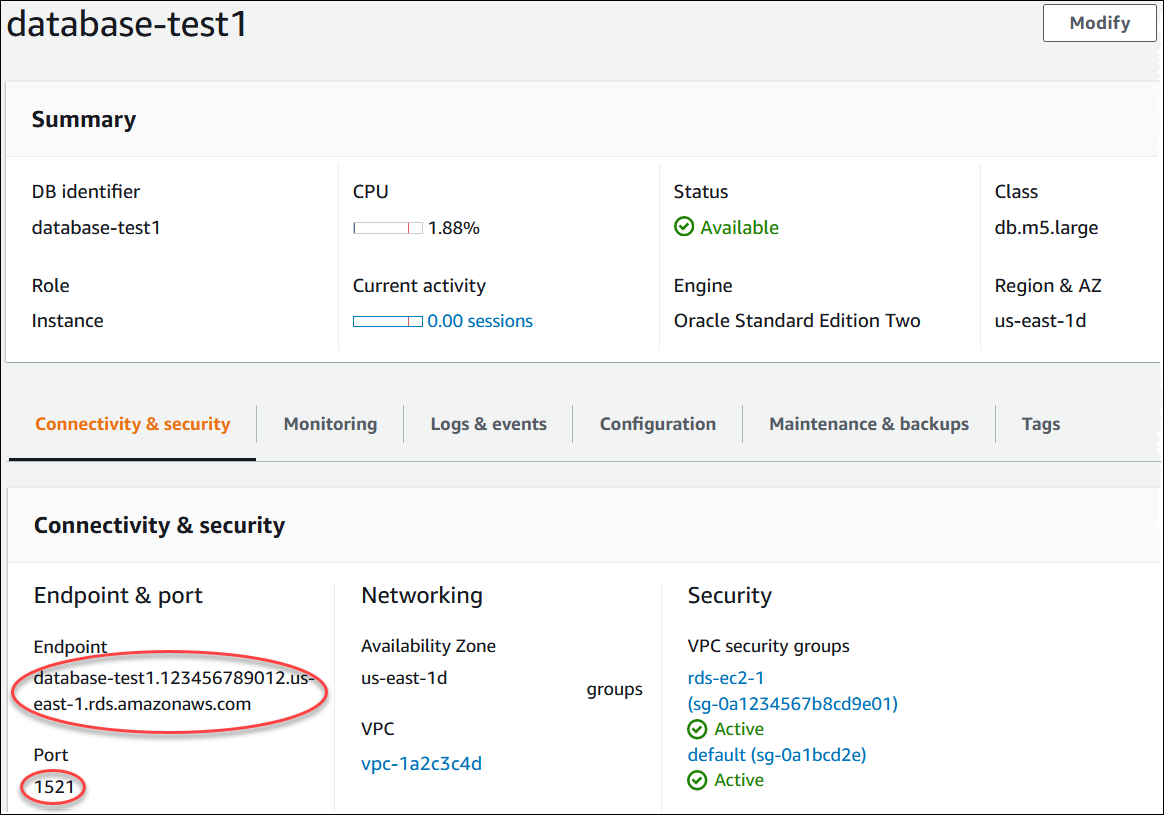Open the Maintenance & backups tab
The height and width of the screenshot is (815, 1164).
pyautogui.click(x=868, y=424)
